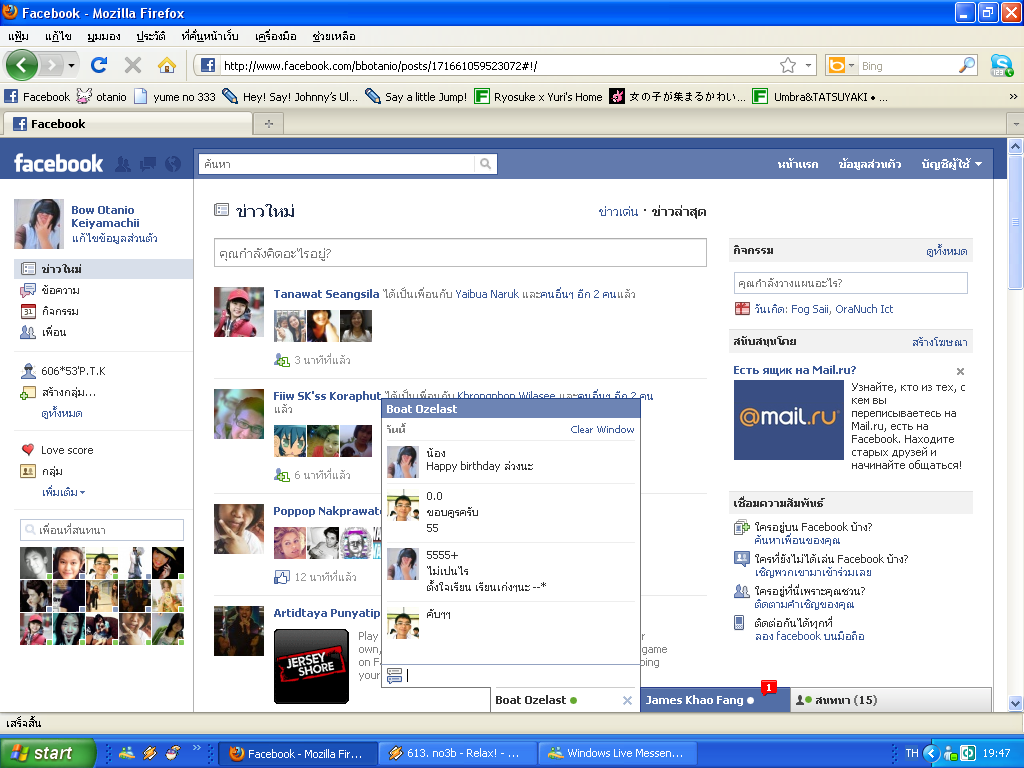Open the สนทนา (15) chat list
This screenshot has height=768, width=1024.
point(891,700)
